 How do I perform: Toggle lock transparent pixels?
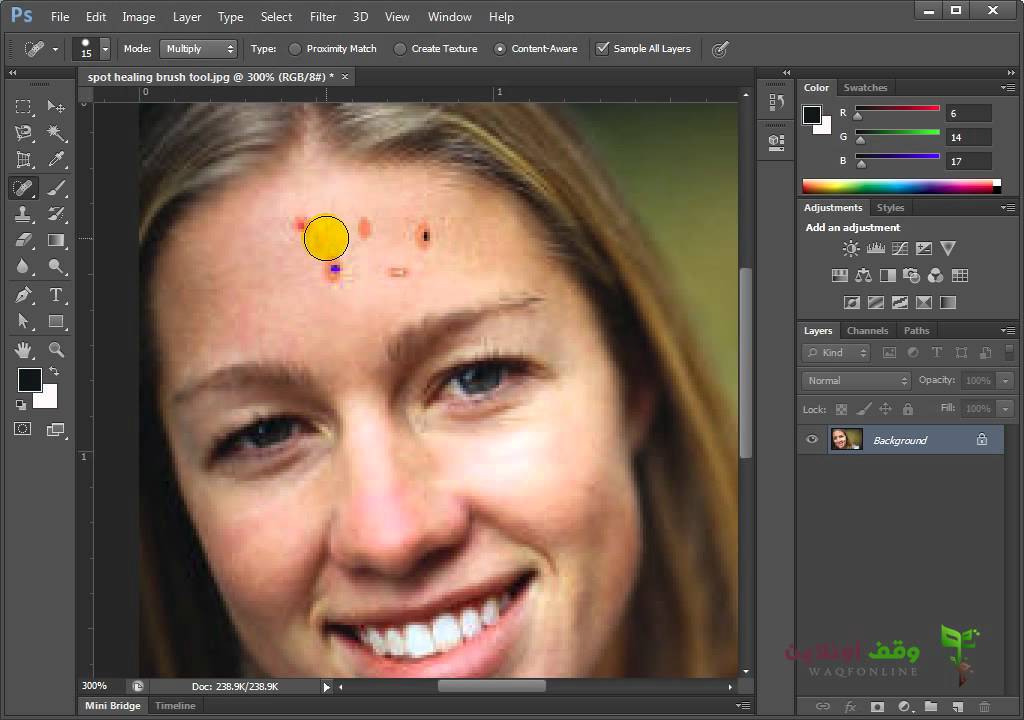[842, 410]
